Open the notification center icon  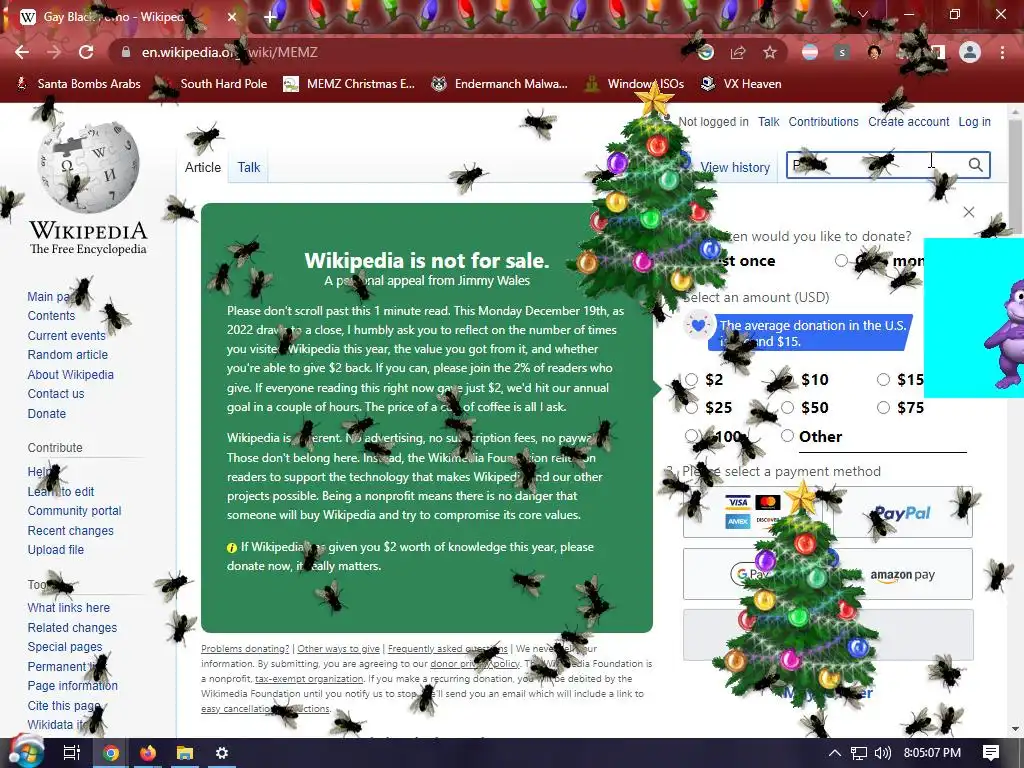[991, 753]
